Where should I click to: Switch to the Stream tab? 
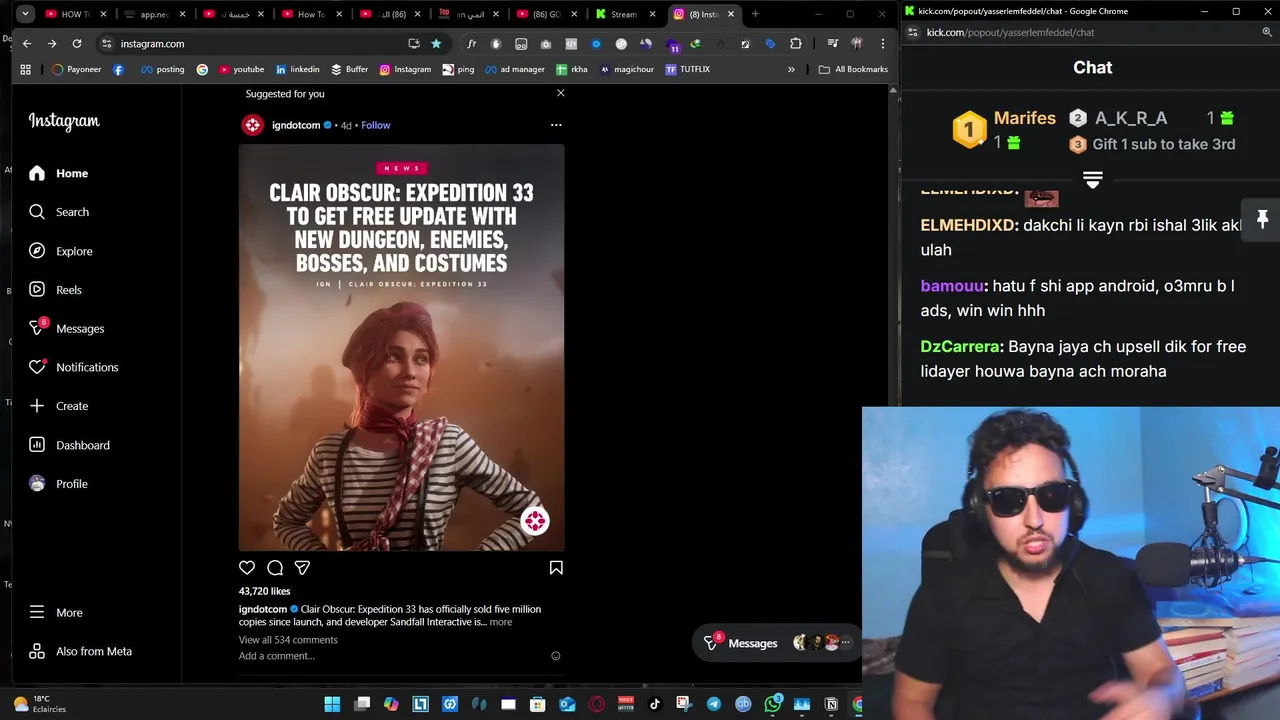tap(625, 14)
